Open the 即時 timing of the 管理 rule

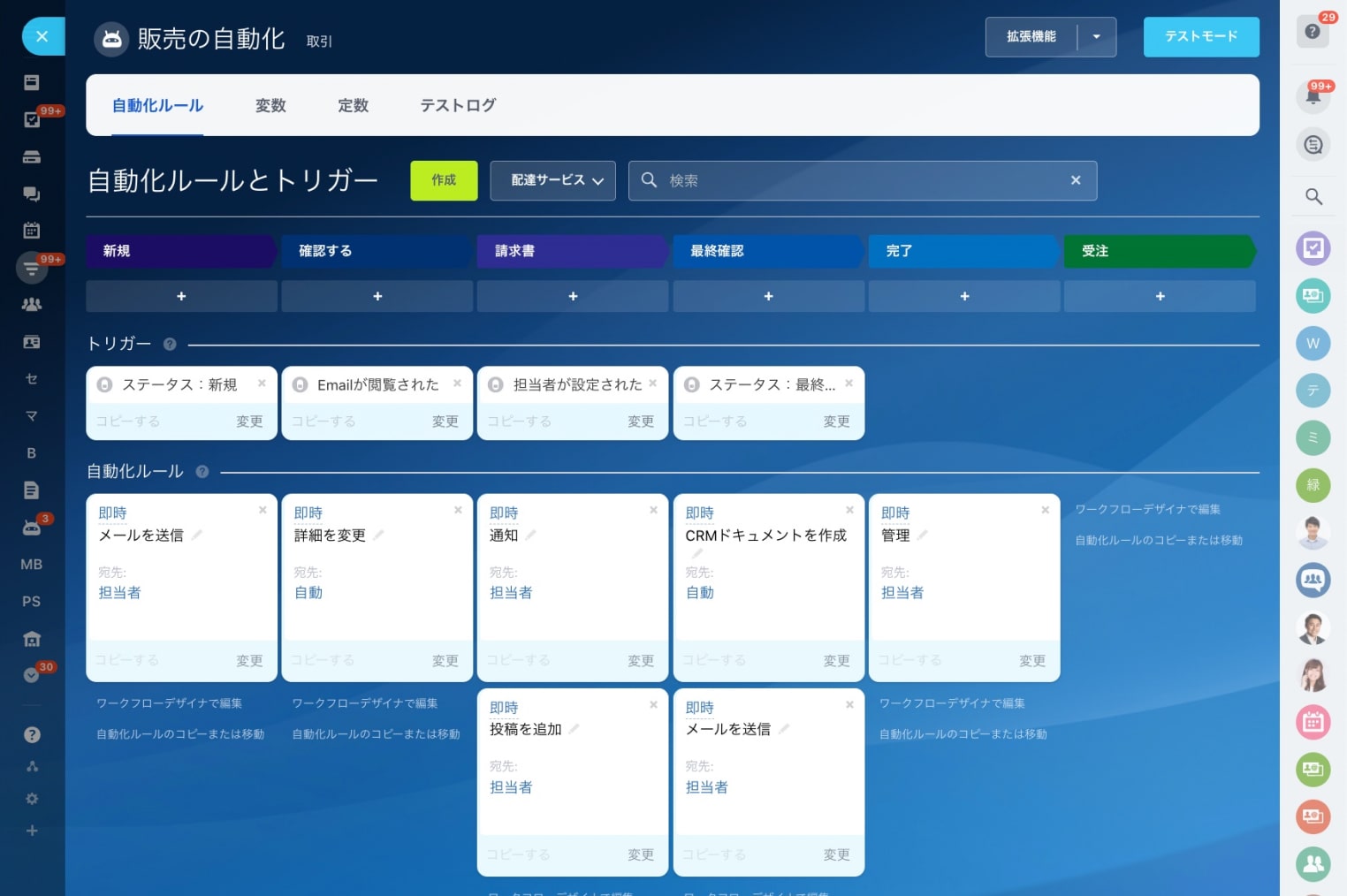click(895, 513)
